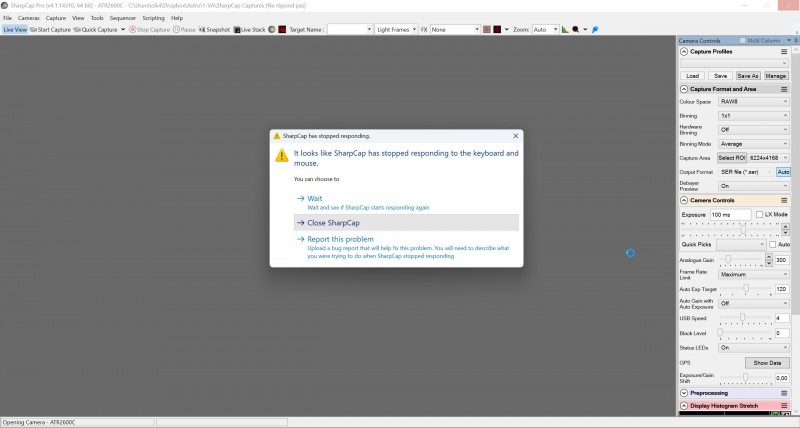Click Start Capture in the toolbar

tap(50, 30)
